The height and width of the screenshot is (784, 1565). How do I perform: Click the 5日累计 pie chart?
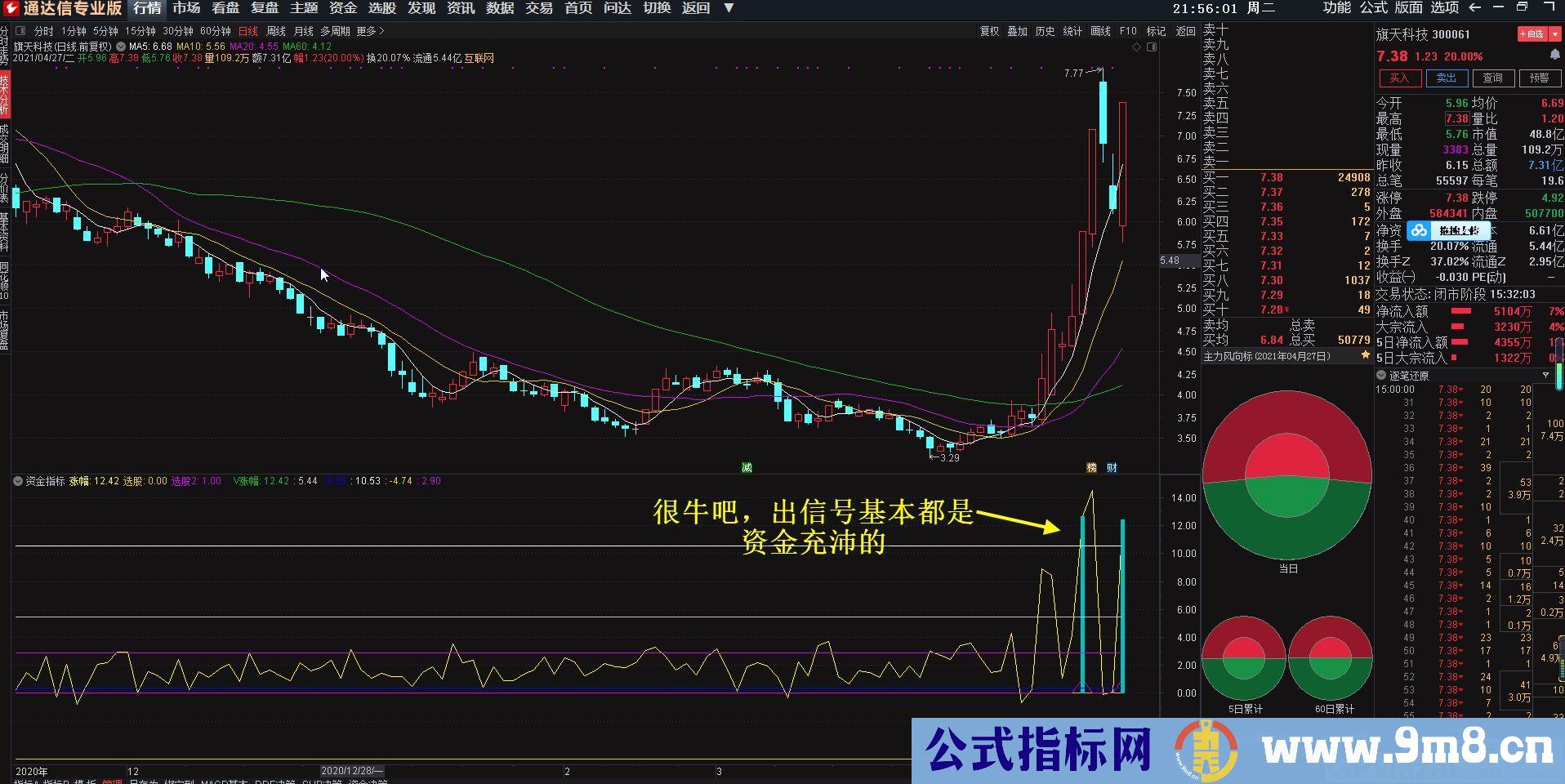(1244, 658)
